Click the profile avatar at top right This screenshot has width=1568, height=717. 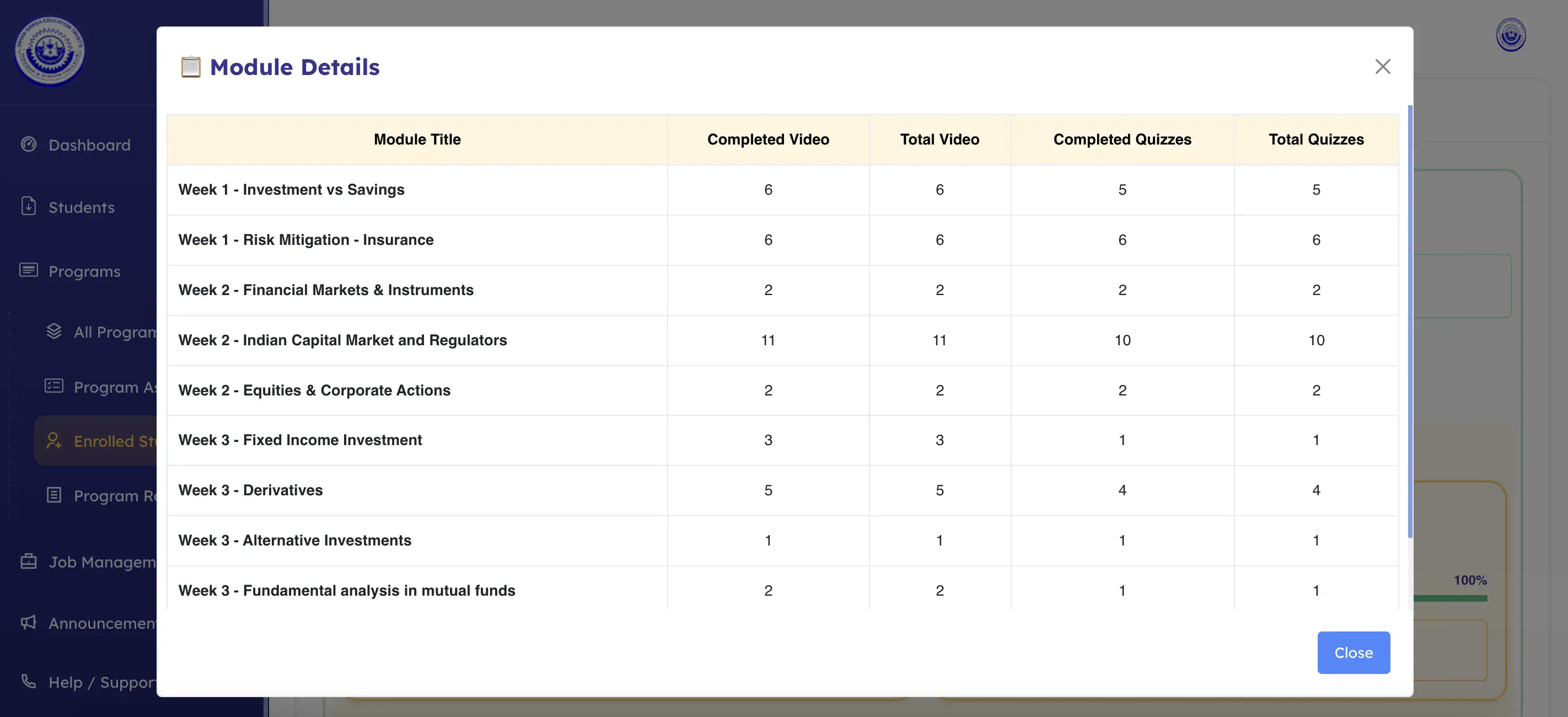click(x=1511, y=35)
